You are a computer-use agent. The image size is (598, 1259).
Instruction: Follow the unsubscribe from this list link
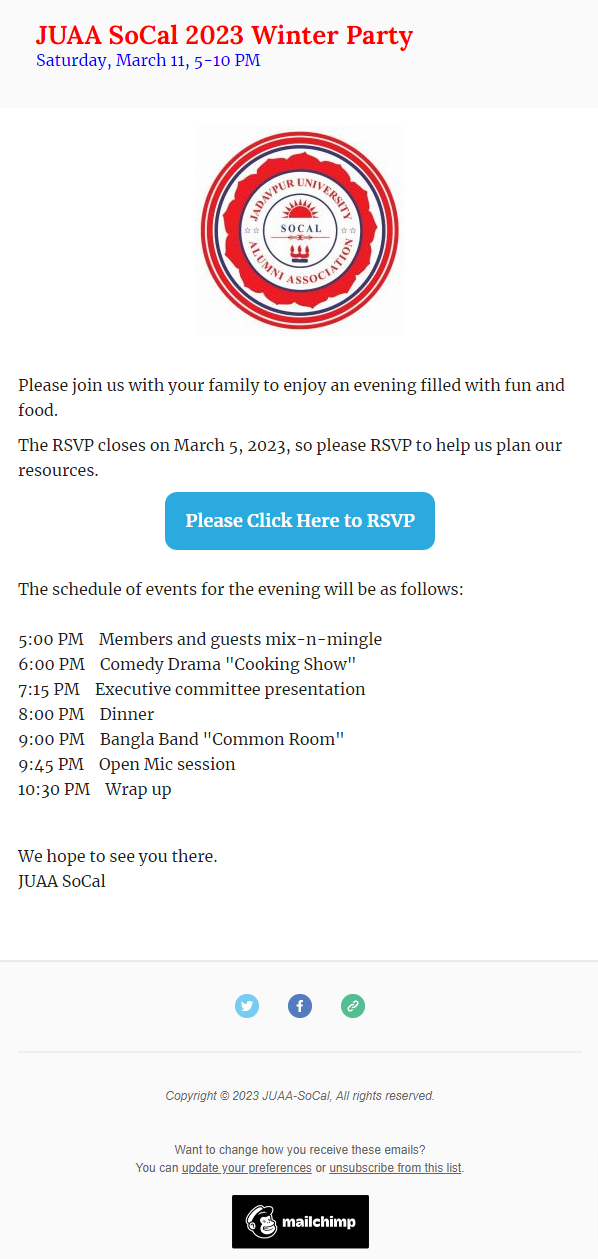pos(395,1168)
